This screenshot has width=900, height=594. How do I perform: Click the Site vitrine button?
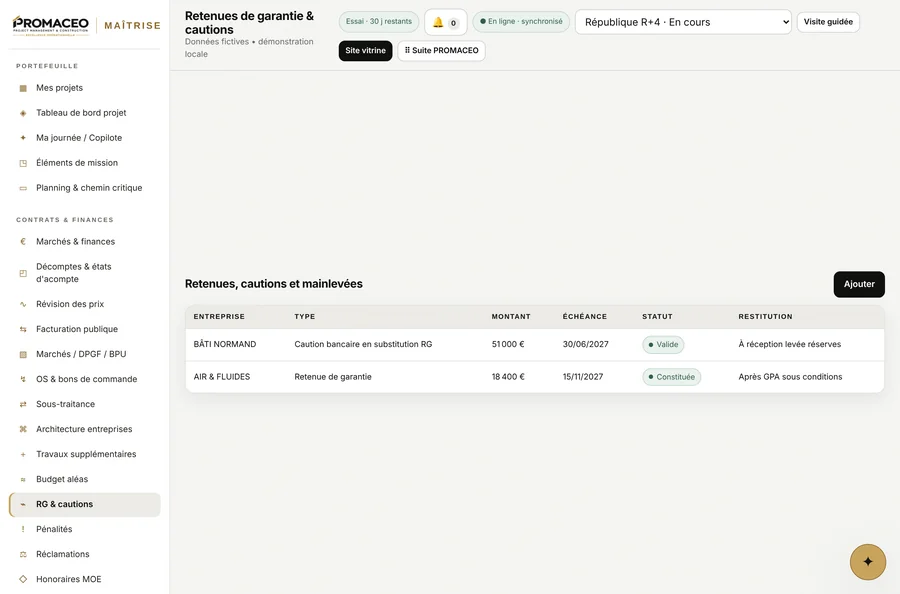(x=365, y=51)
